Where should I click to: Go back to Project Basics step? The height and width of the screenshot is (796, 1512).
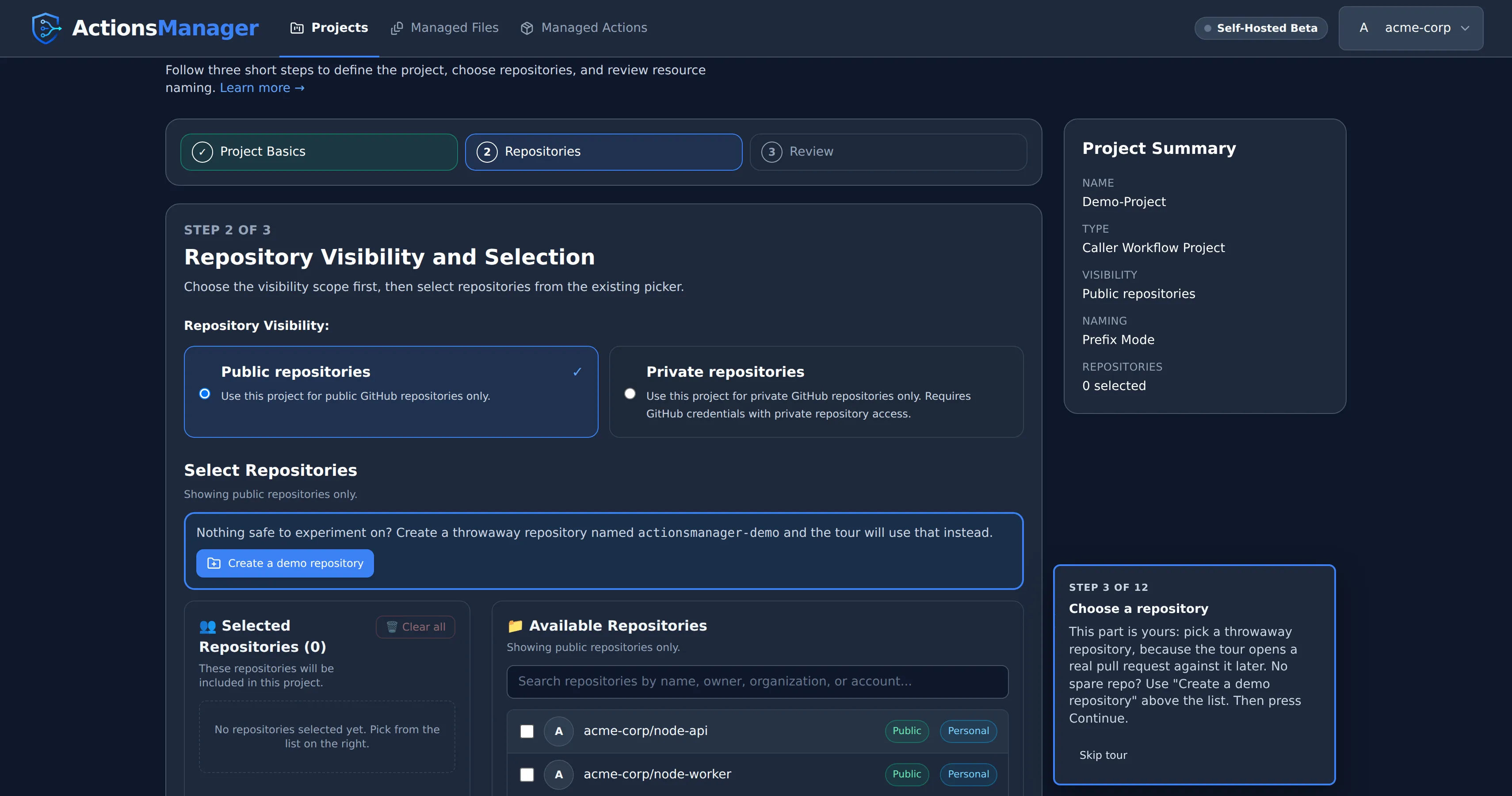(319, 152)
